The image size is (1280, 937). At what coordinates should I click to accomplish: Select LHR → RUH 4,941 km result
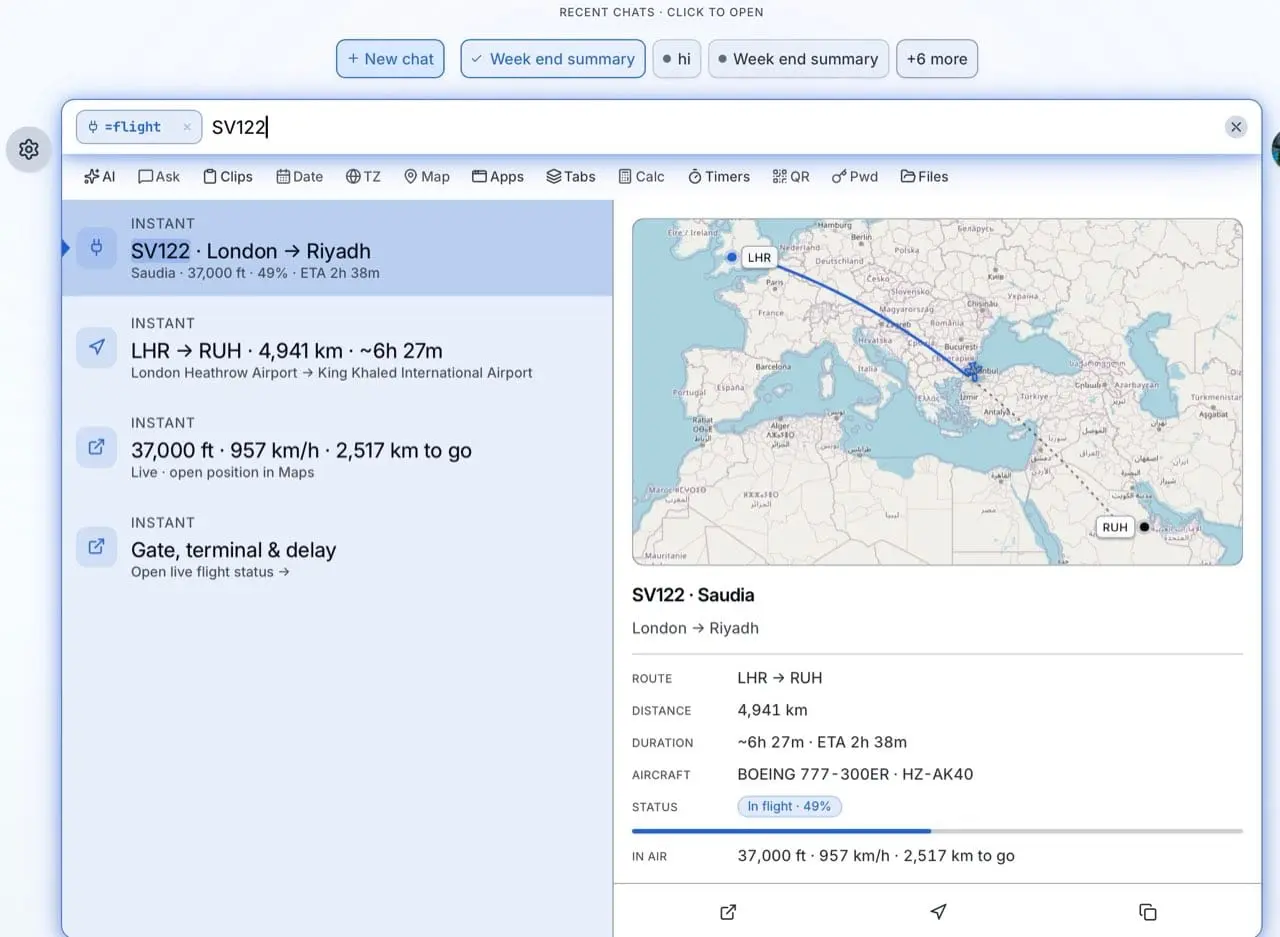[337, 348]
